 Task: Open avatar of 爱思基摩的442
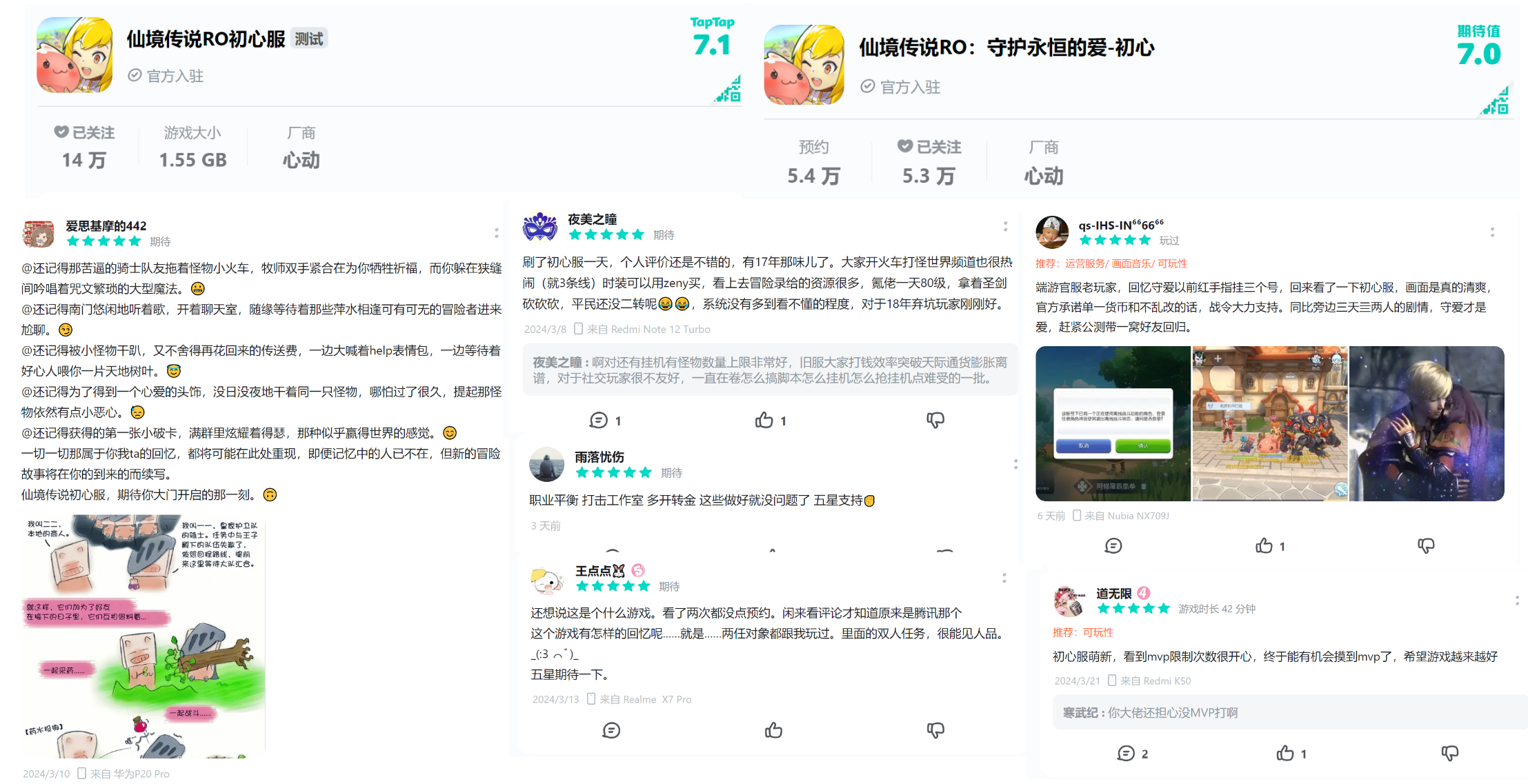coord(39,233)
